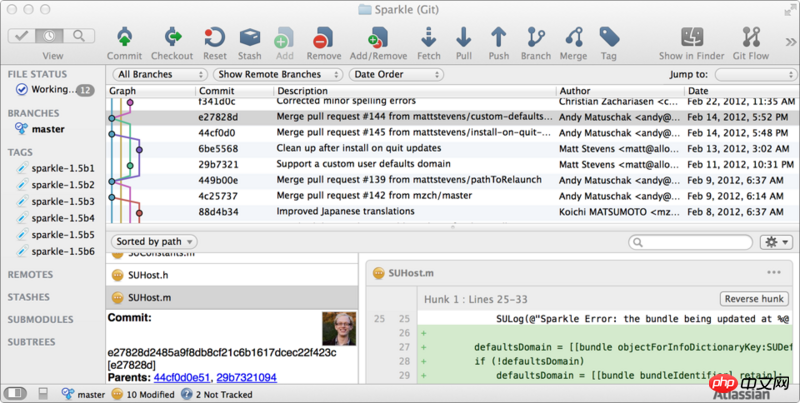This screenshot has height=403, width=800.
Task: Select commit 449b00e row
Action: [x=452, y=180]
